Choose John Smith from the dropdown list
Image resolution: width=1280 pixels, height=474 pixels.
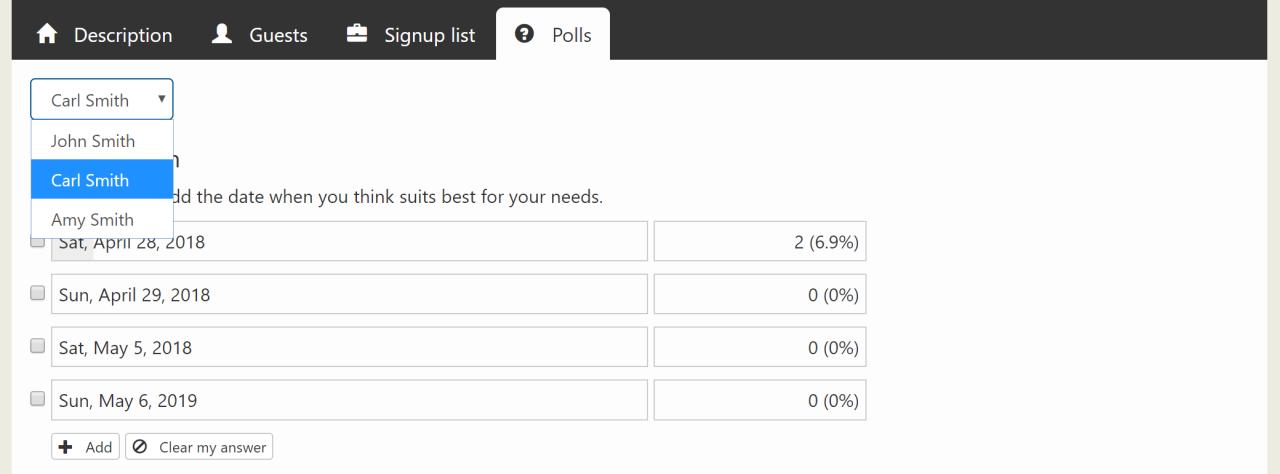click(102, 141)
